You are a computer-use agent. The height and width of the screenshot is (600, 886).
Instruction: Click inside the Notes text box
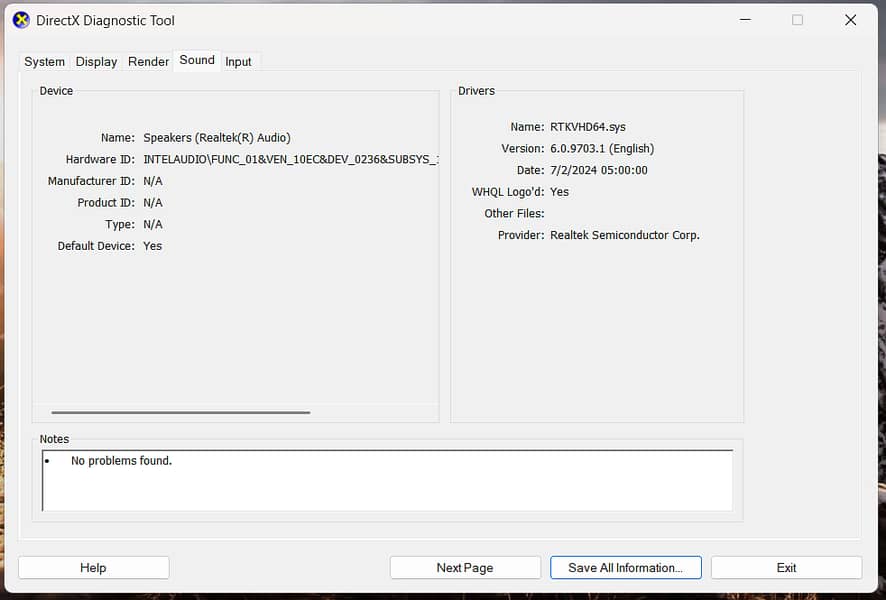tap(388, 480)
